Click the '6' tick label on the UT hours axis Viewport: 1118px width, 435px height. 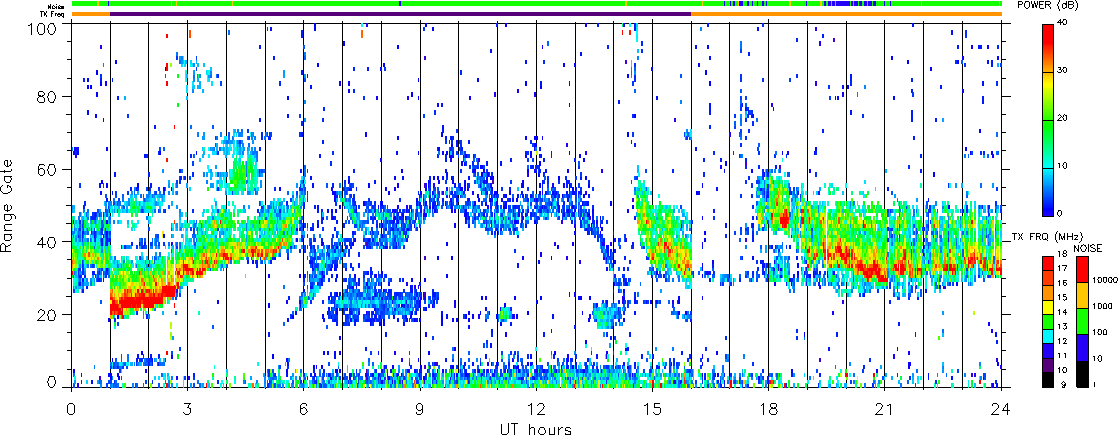(304, 409)
